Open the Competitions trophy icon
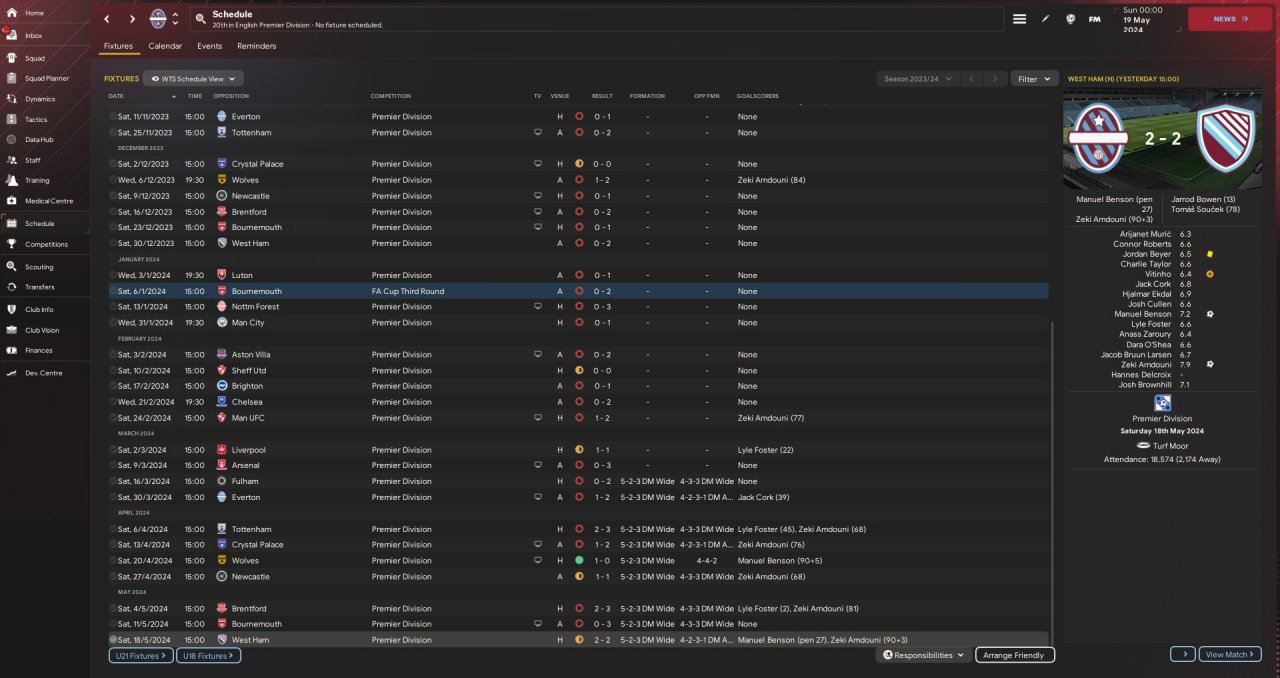 11,244
